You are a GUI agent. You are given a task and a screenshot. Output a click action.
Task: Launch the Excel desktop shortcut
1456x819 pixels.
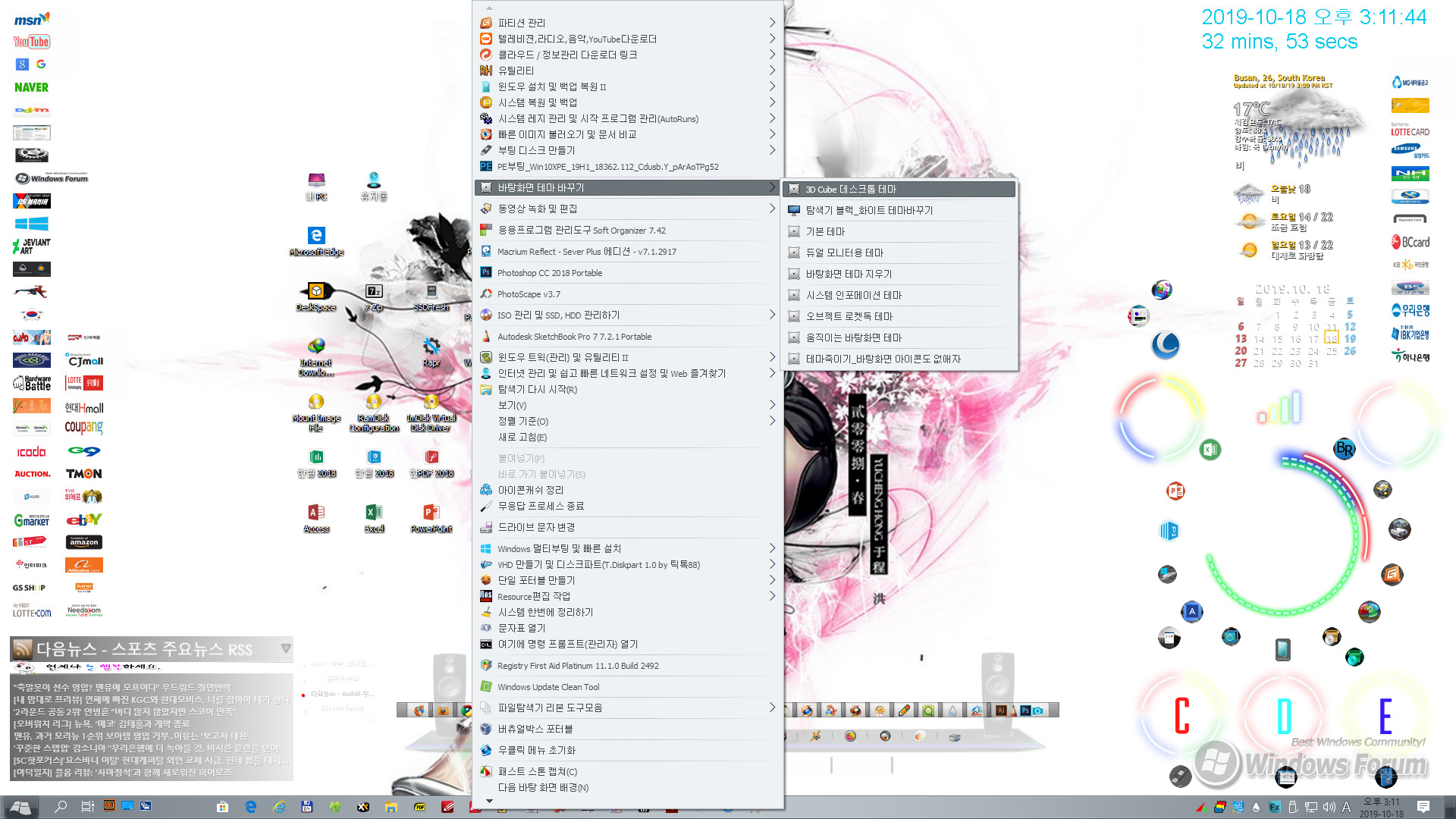click(374, 518)
